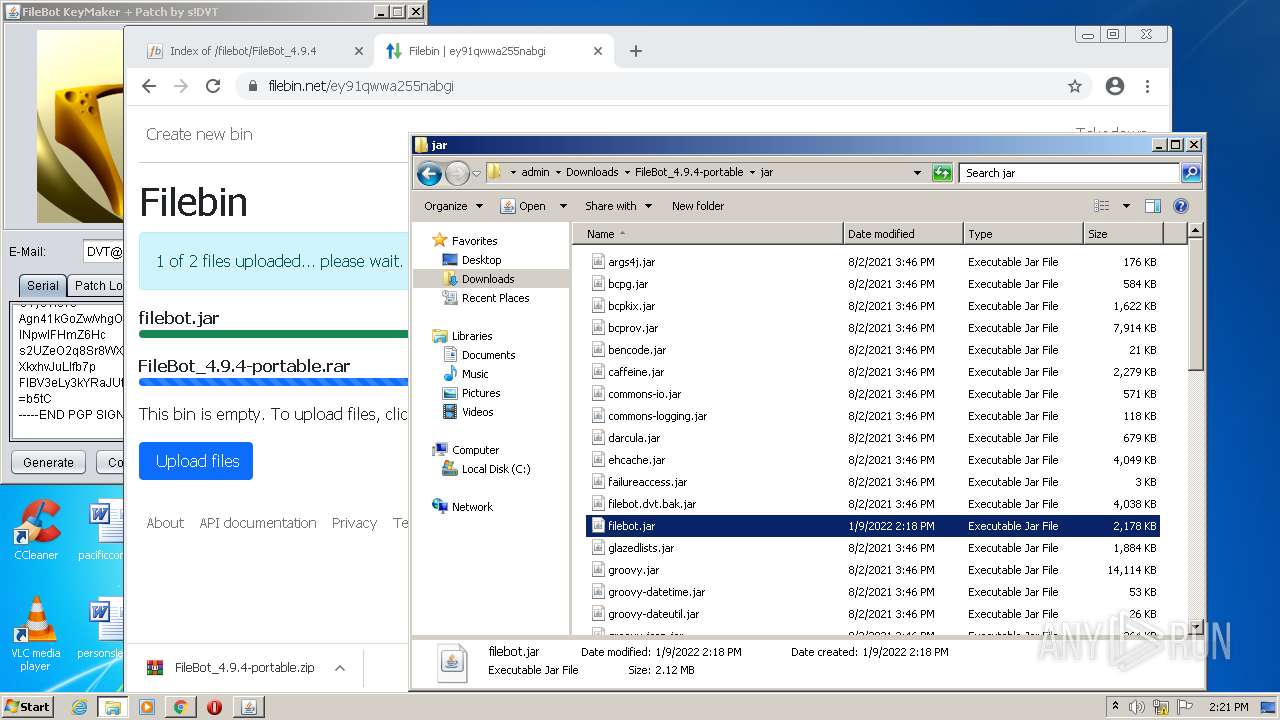
Task: Go back in Chrome browser
Action: tap(149, 86)
